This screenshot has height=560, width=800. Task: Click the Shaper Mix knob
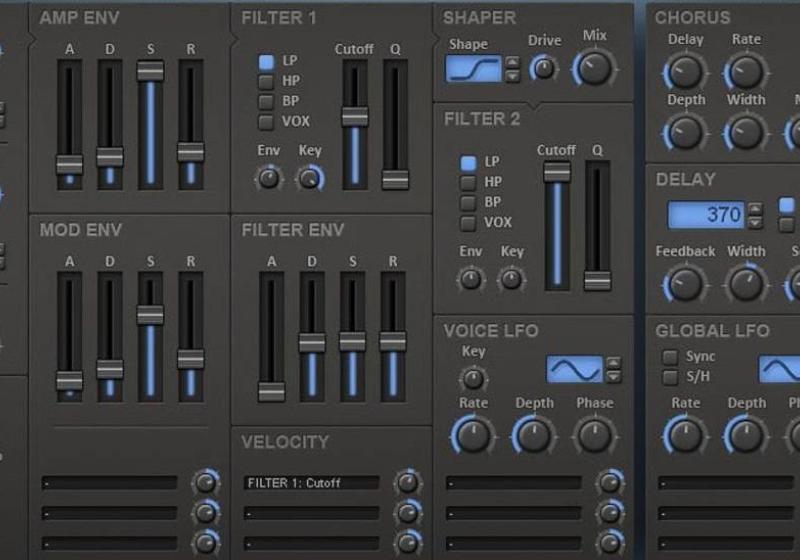[594, 68]
